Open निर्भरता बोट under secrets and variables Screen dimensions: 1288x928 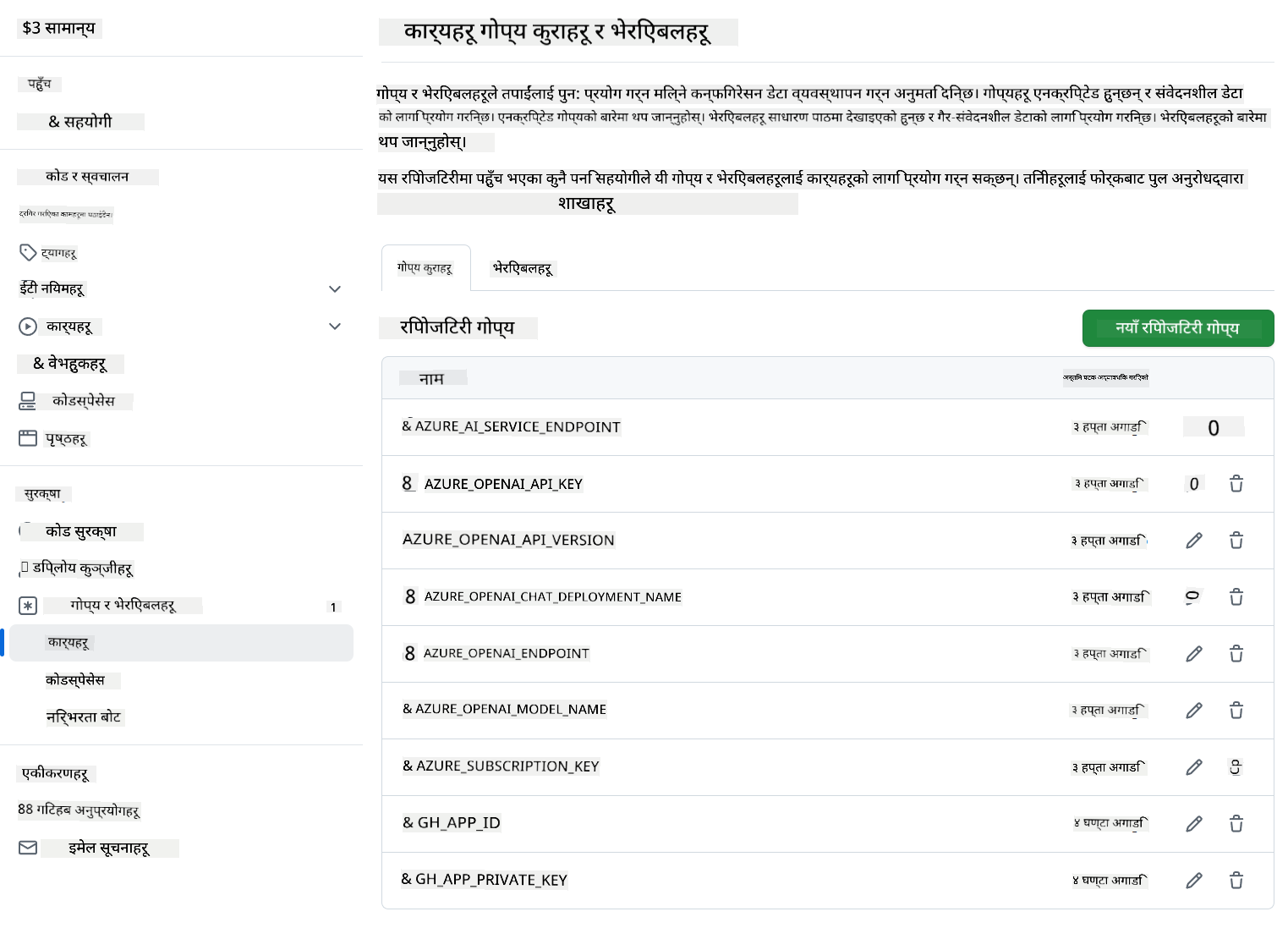point(84,717)
